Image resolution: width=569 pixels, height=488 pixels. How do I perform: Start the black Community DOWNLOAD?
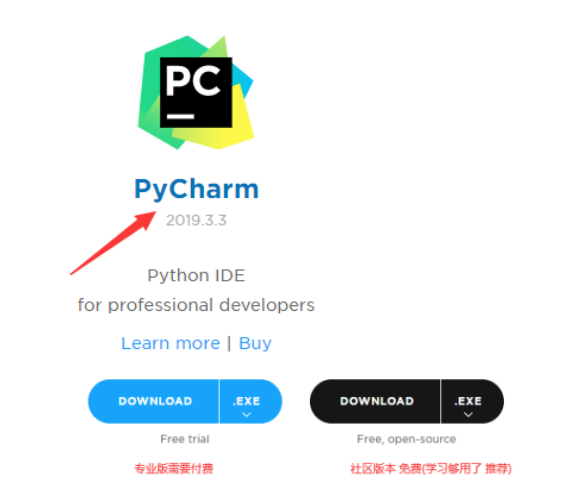click(375, 401)
